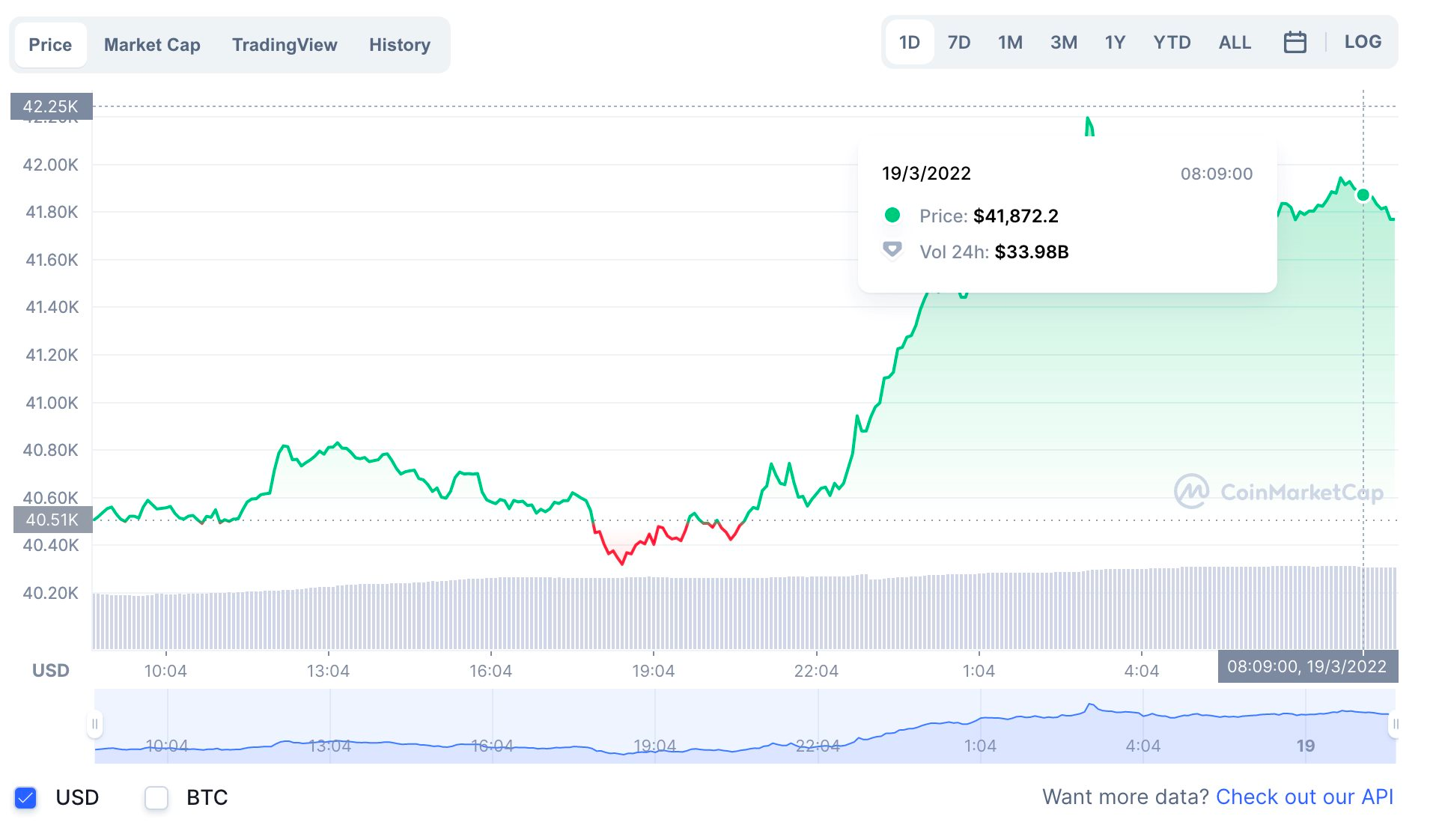Click the 13:04 time axis label
This screenshot has height=840, width=1436.
pos(328,671)
